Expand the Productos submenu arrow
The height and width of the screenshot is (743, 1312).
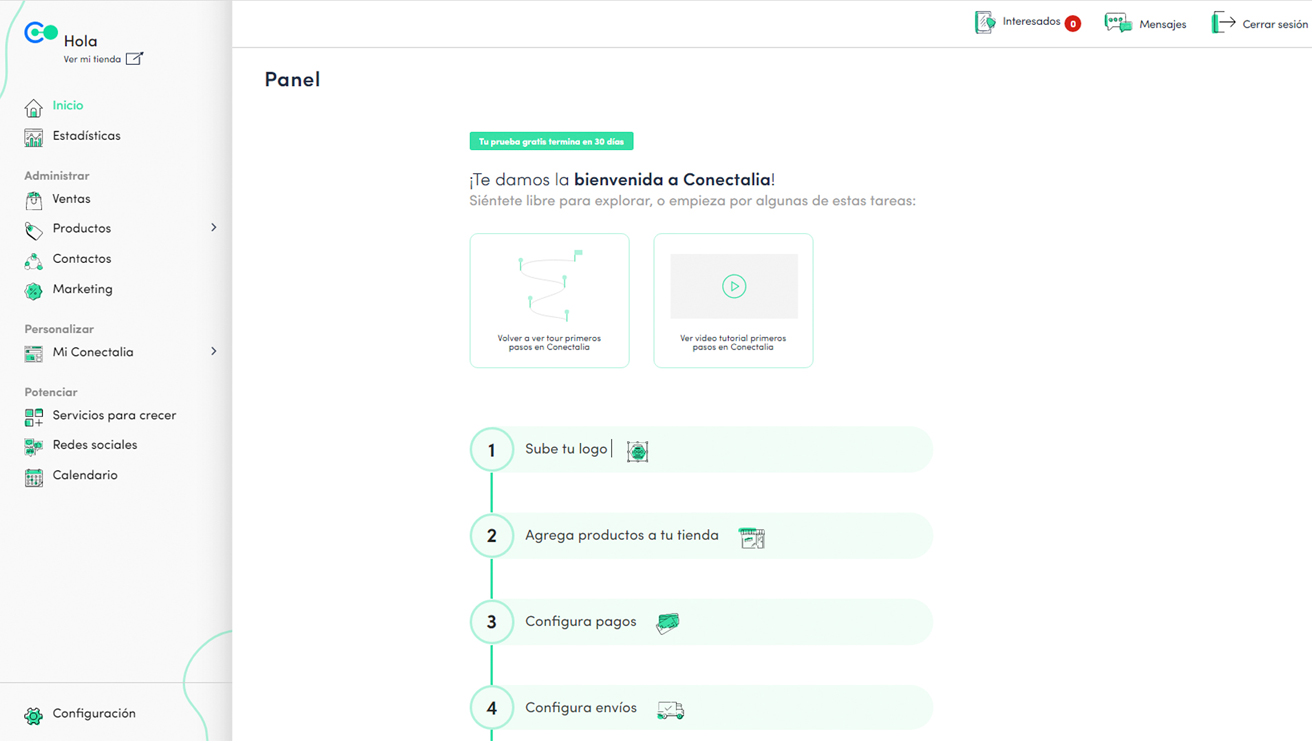214,228
